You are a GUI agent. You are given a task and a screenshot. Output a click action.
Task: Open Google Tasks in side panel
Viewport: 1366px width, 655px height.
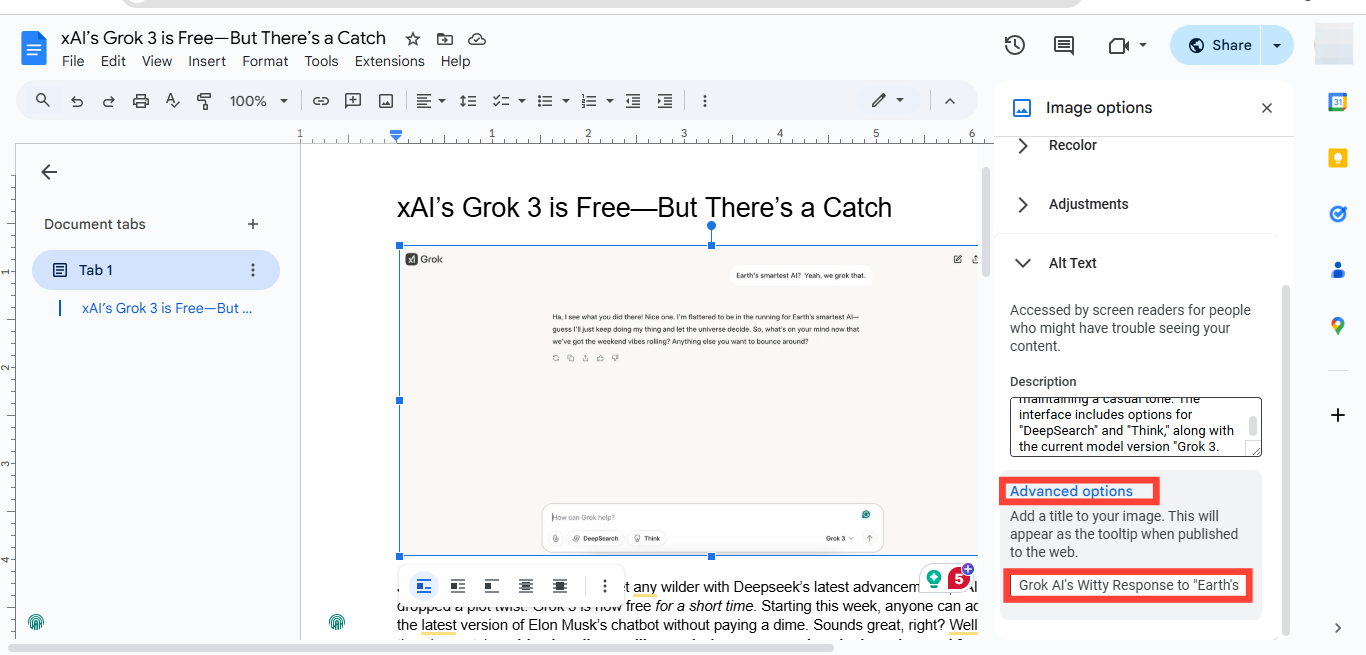pyautogui.click(x=1338, y=214)
